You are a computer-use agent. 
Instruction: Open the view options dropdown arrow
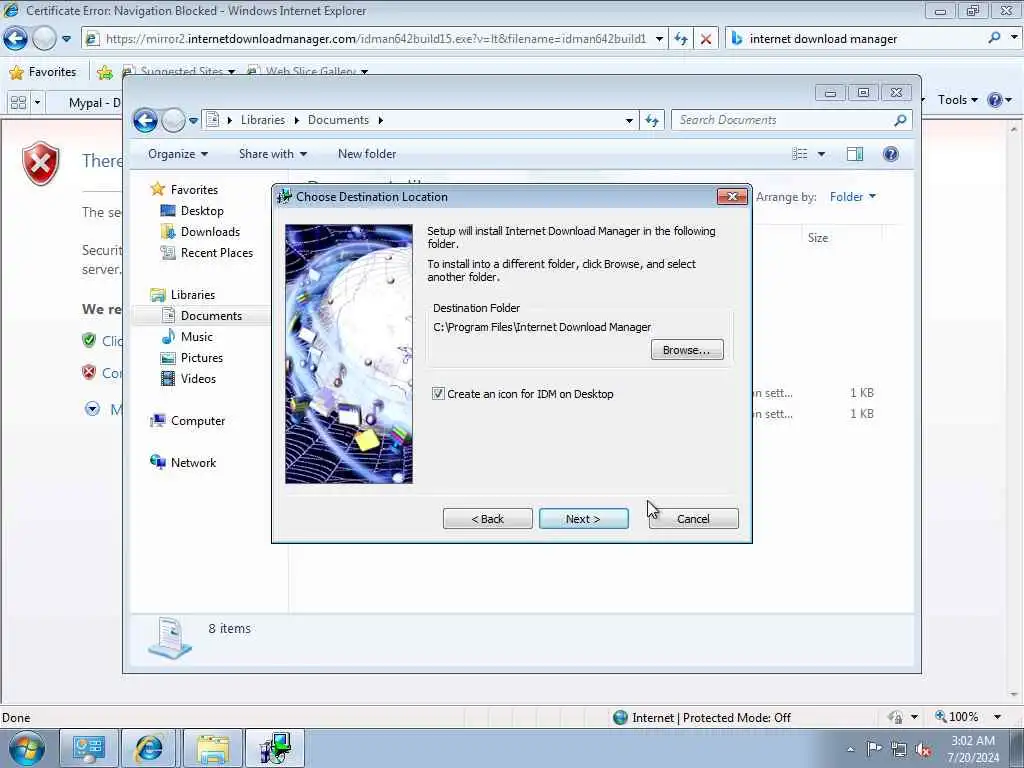pyautogui.click(x=822, y=154)
